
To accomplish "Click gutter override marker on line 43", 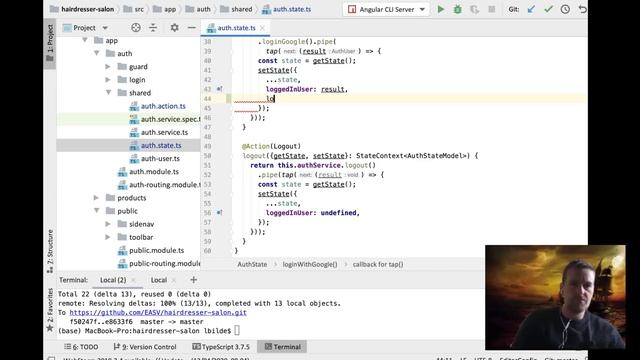I will (x=220, y=89).
